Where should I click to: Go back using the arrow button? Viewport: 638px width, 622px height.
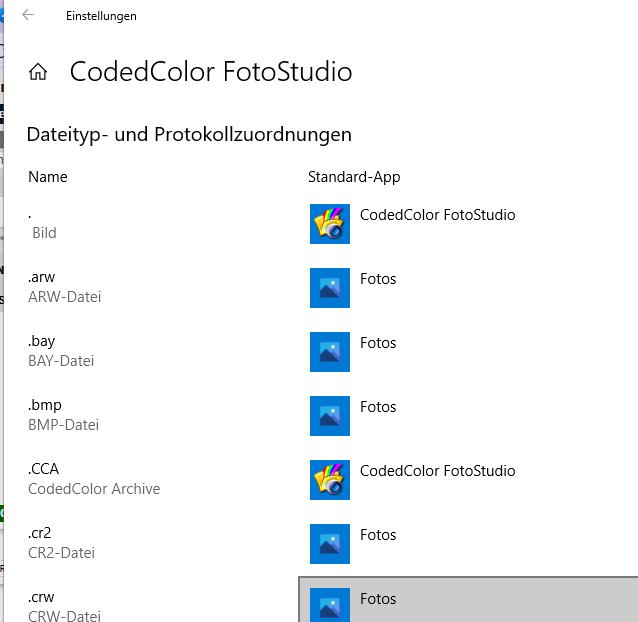(x=28, y=15)
